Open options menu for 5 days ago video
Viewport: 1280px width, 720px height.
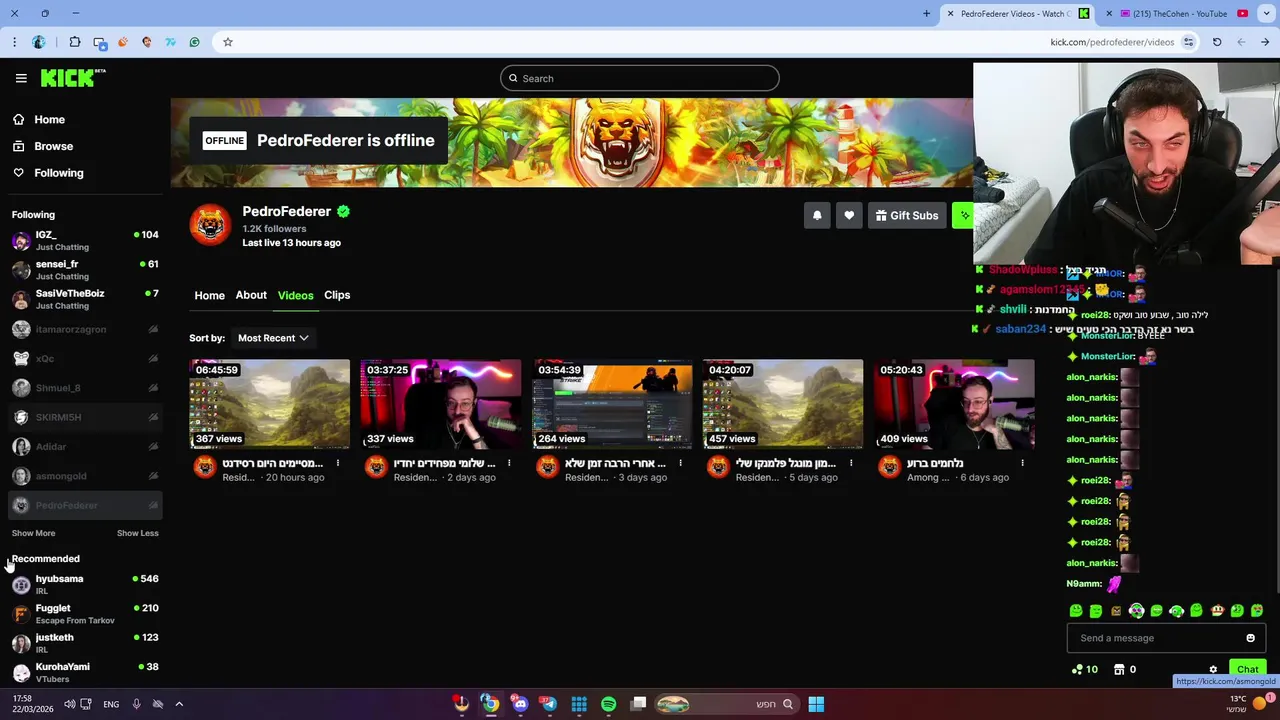click(x=851, y=463)
